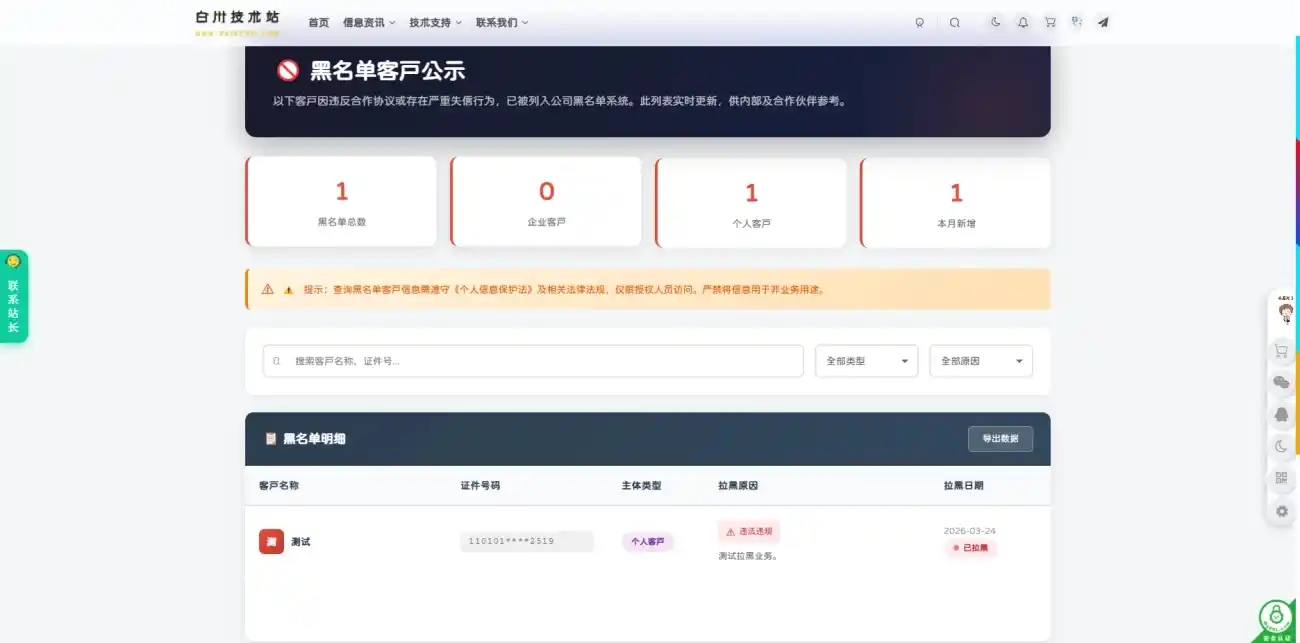Click the paper plane send icon

coord(1101,22)
